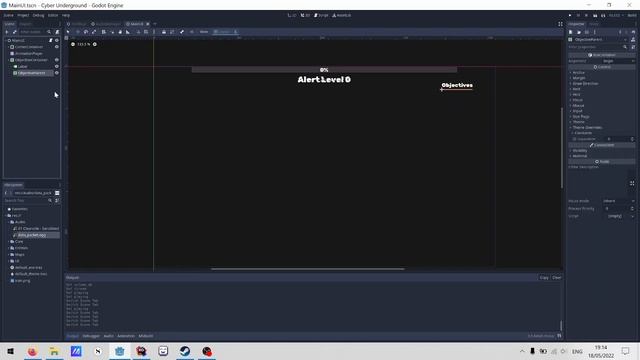Viewport: 640px width, 360px height.
Task: Expand the Size Flags property group
Action: pos(580,117)
